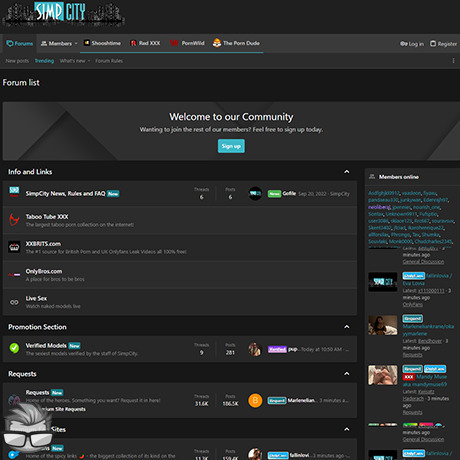Click the SimpCity logo in the header
Image resolution: width=460 pixels, height=460 pixels.
pyautogui.click(x=63, y=14)
